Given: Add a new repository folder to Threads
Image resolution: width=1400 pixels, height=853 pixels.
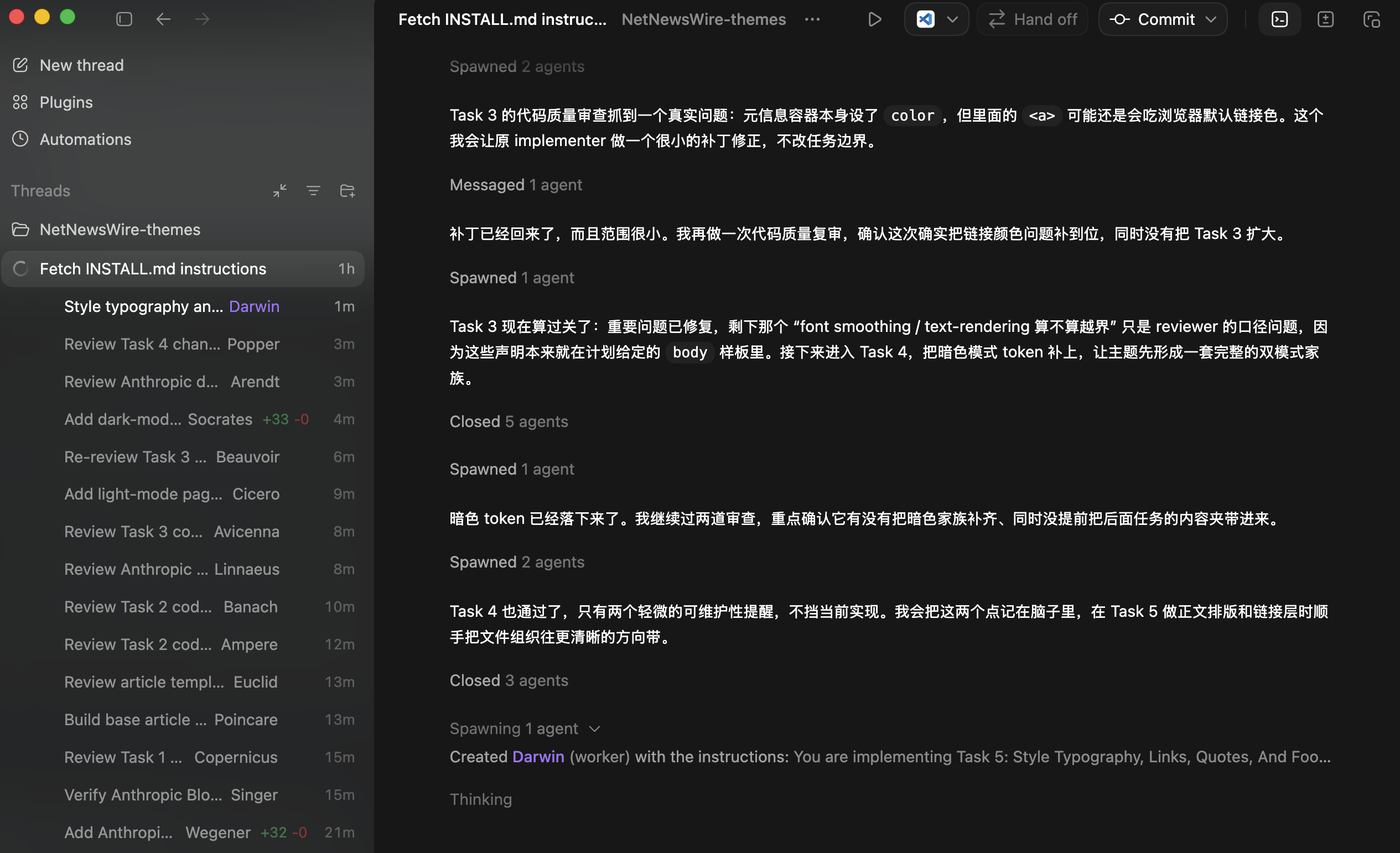Looking at the screenshot, I should [347, 190].
